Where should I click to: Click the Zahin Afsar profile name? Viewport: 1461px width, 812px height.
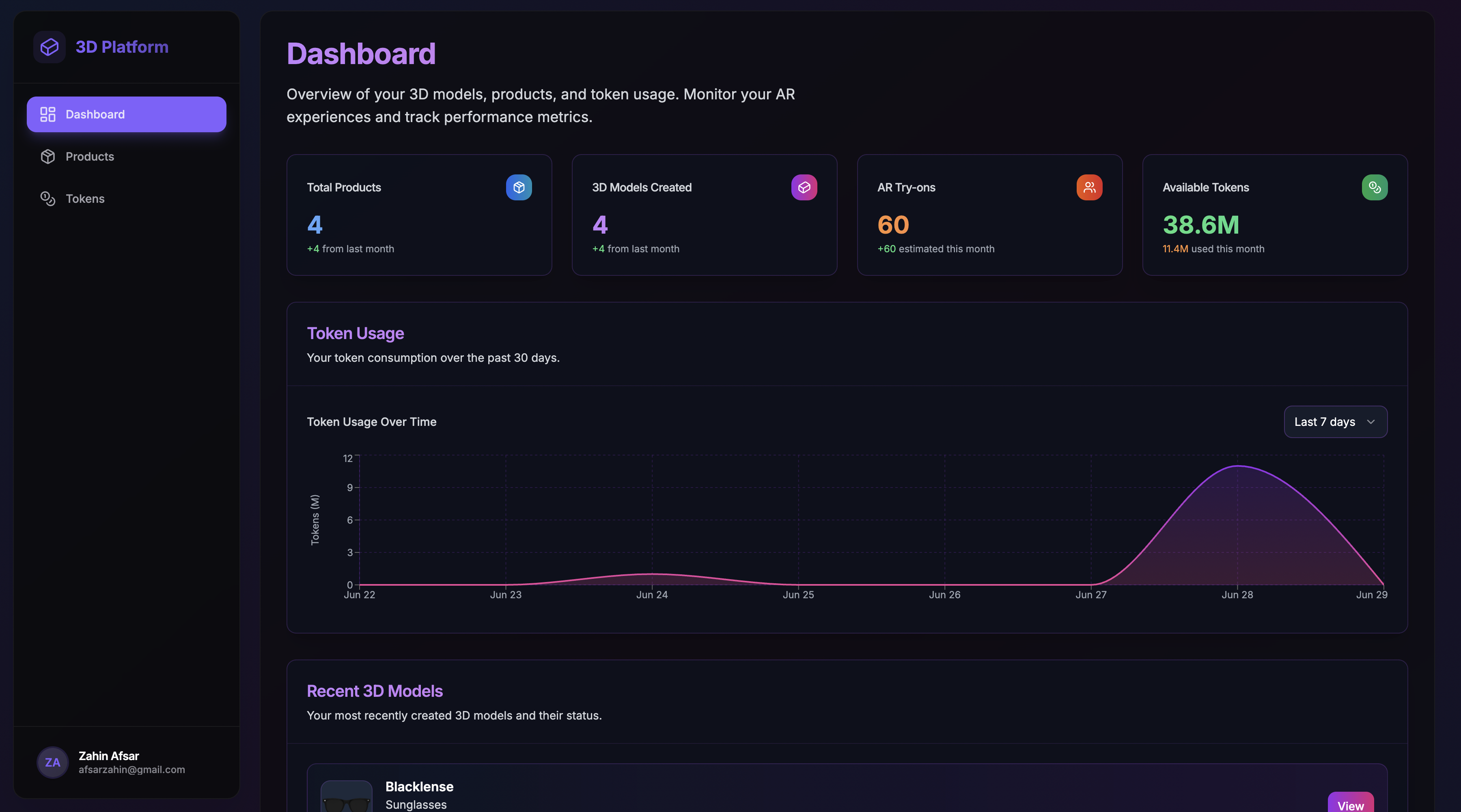(108, 756)
